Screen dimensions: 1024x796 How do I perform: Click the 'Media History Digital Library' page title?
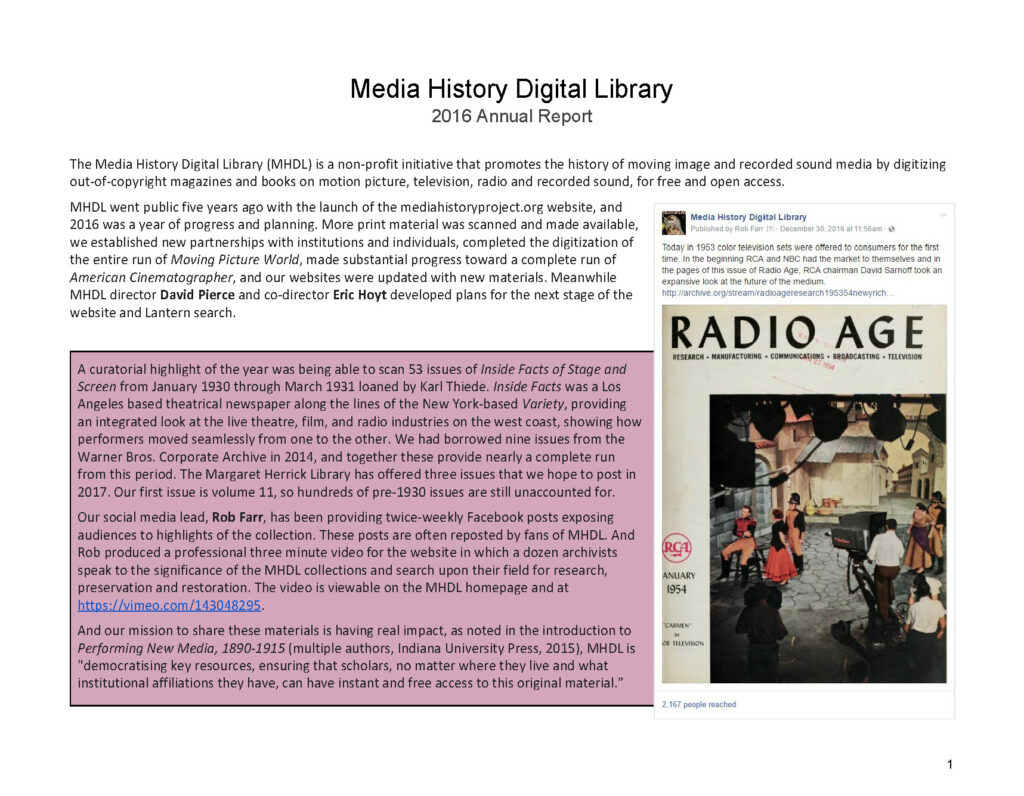(x=511, y=89)
